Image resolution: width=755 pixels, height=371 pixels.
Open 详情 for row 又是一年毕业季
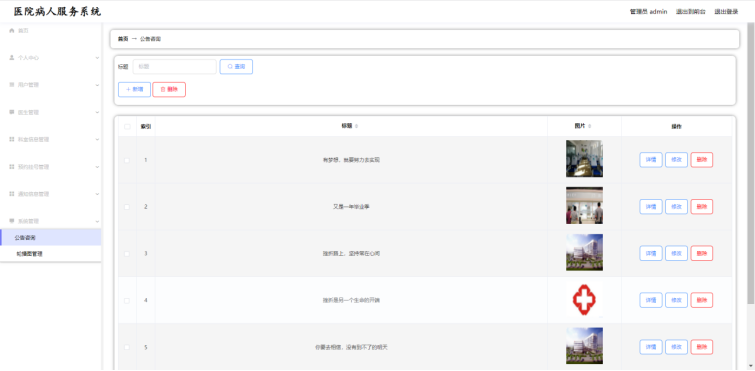(x=651, y=206)
